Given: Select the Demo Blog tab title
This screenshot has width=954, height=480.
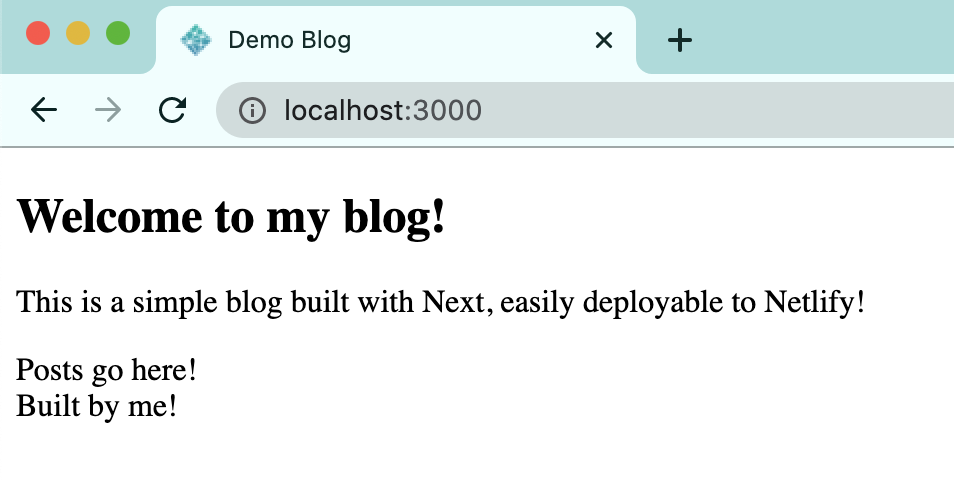Looking at the screenshot, I should 289,40.
